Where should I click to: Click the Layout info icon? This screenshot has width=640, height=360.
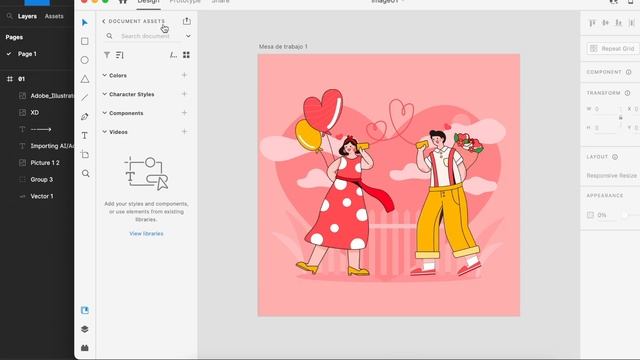click(x=615, y=157)
